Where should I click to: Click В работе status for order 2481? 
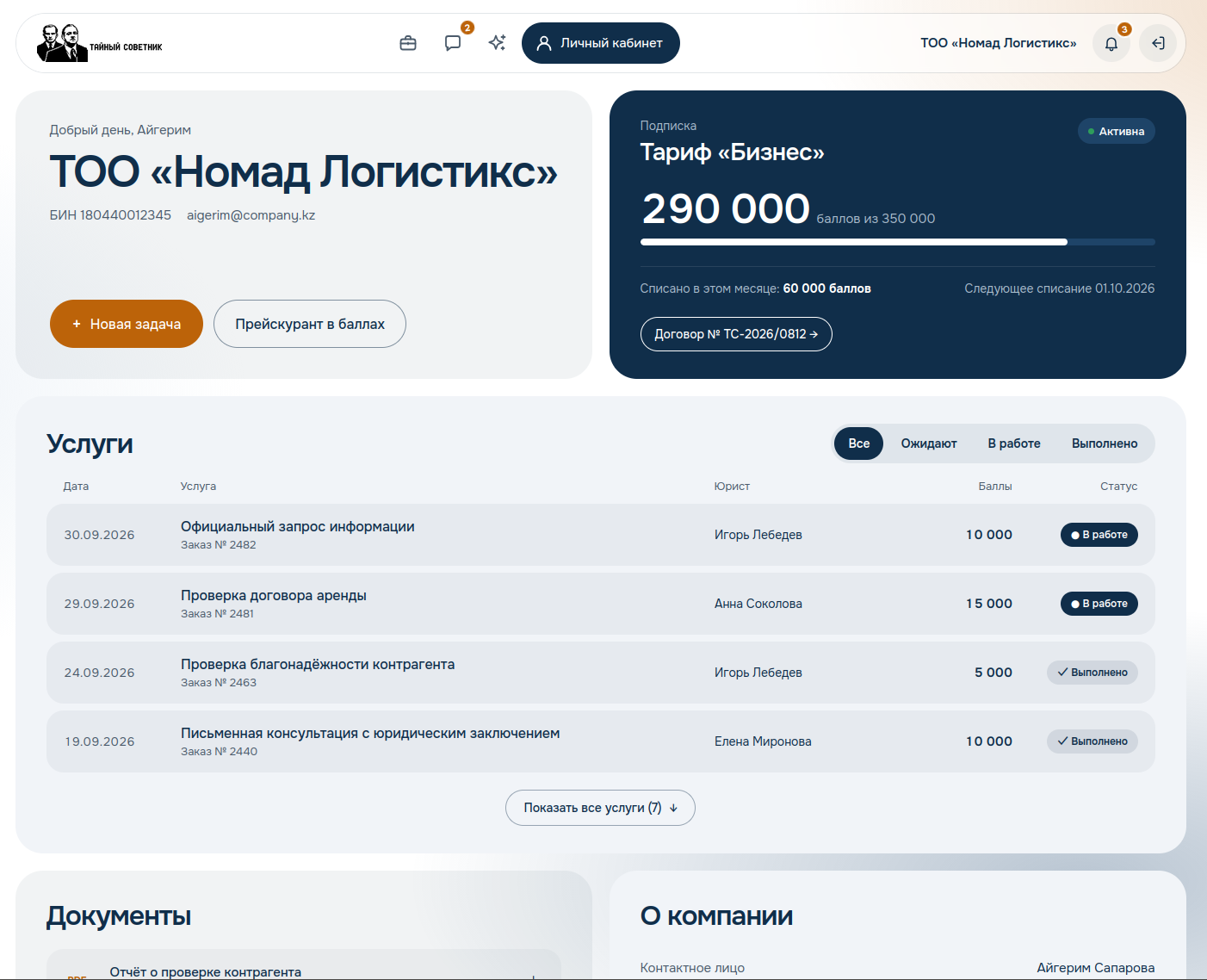[1099, 604]
